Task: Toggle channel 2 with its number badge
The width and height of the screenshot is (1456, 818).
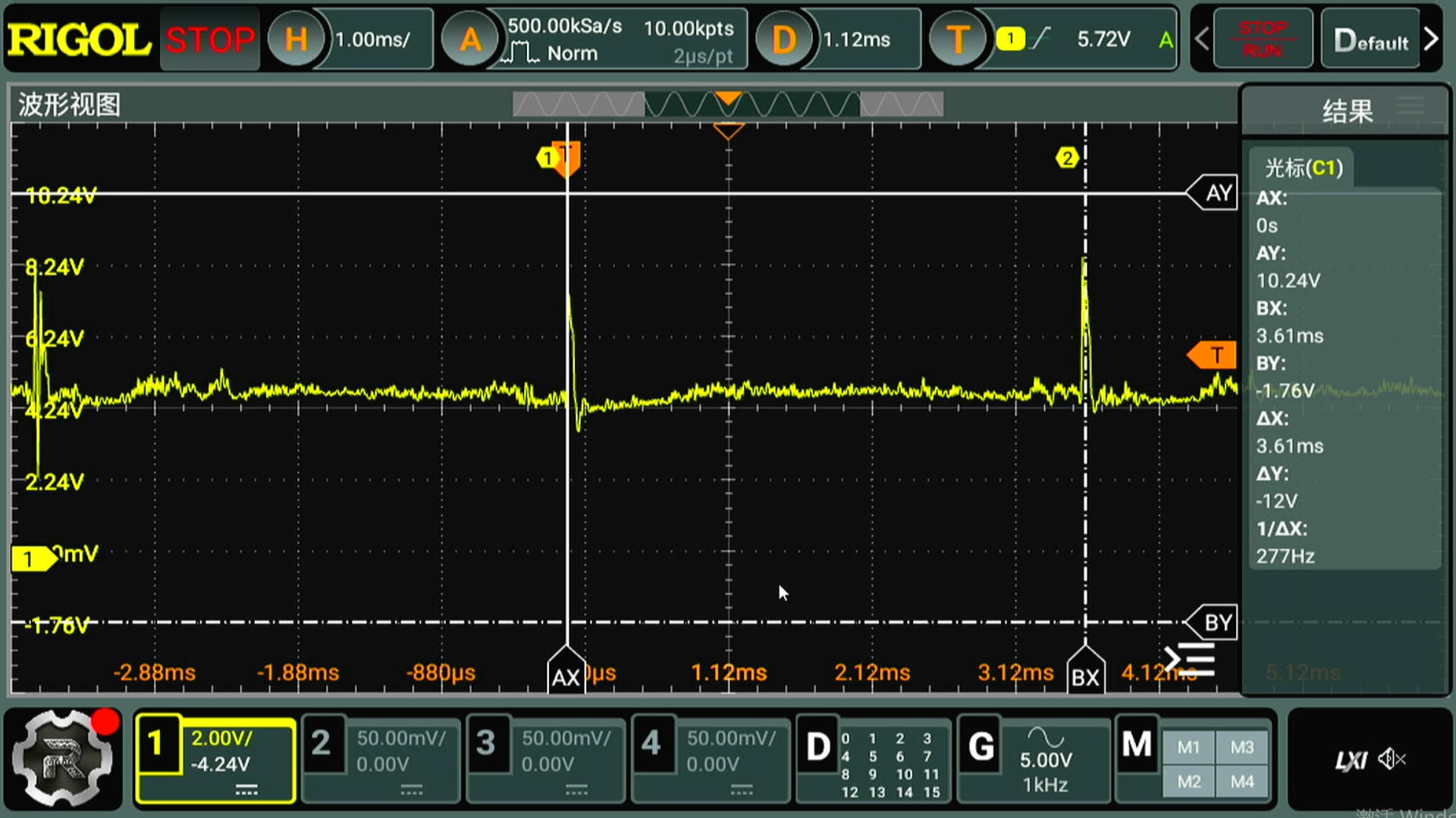Action: [x=322, y=744]
